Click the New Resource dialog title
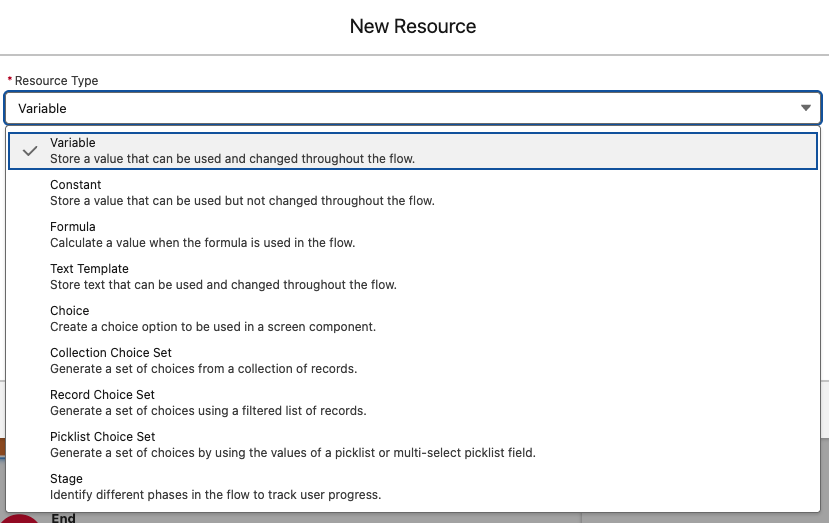 point(413,26)
